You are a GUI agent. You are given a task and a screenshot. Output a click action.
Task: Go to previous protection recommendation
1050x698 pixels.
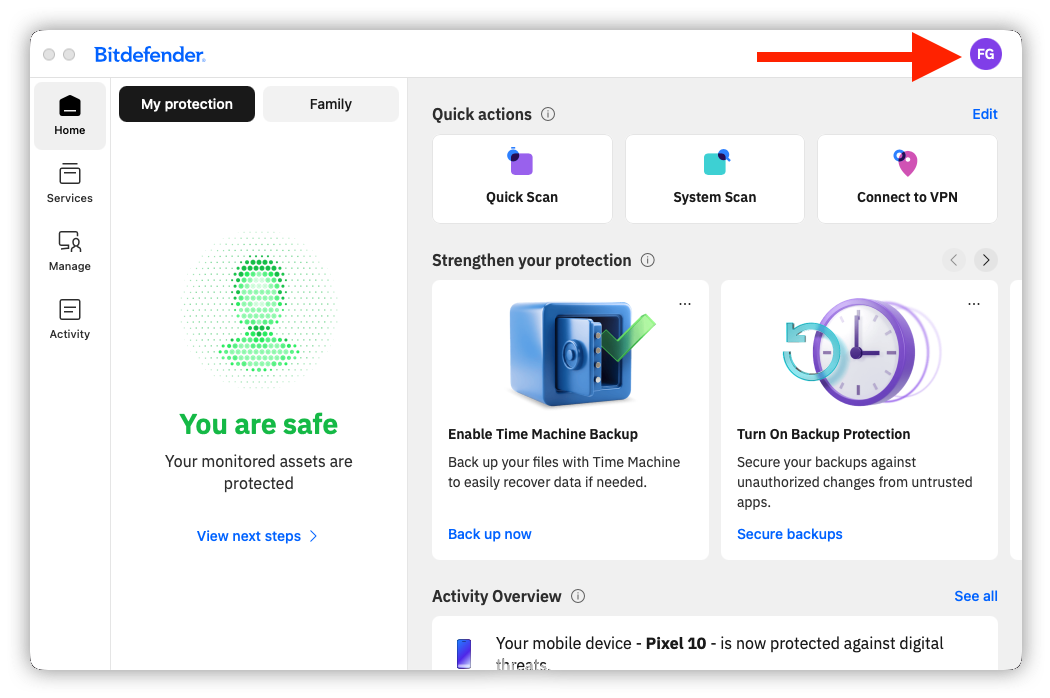coord(954,260)
